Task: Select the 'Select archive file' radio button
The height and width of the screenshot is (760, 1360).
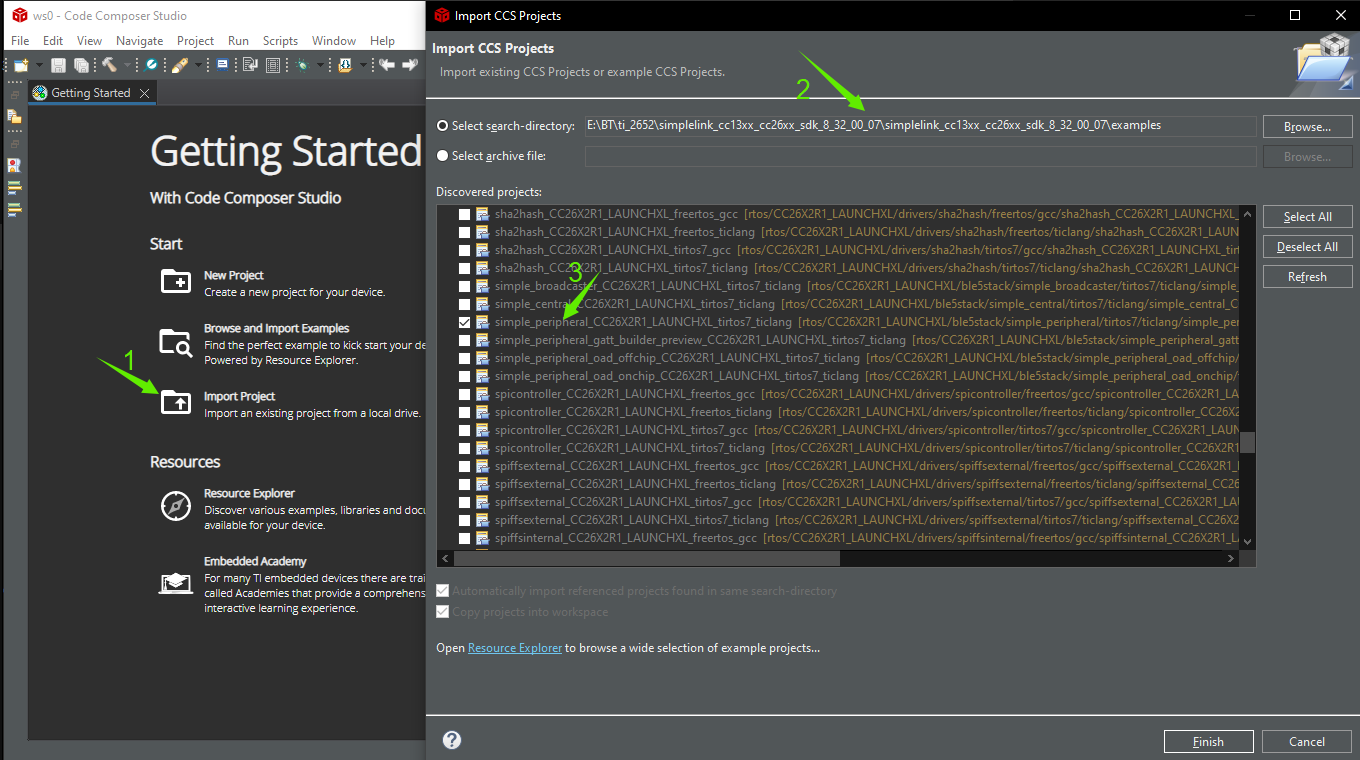Action: coord(443,156)
